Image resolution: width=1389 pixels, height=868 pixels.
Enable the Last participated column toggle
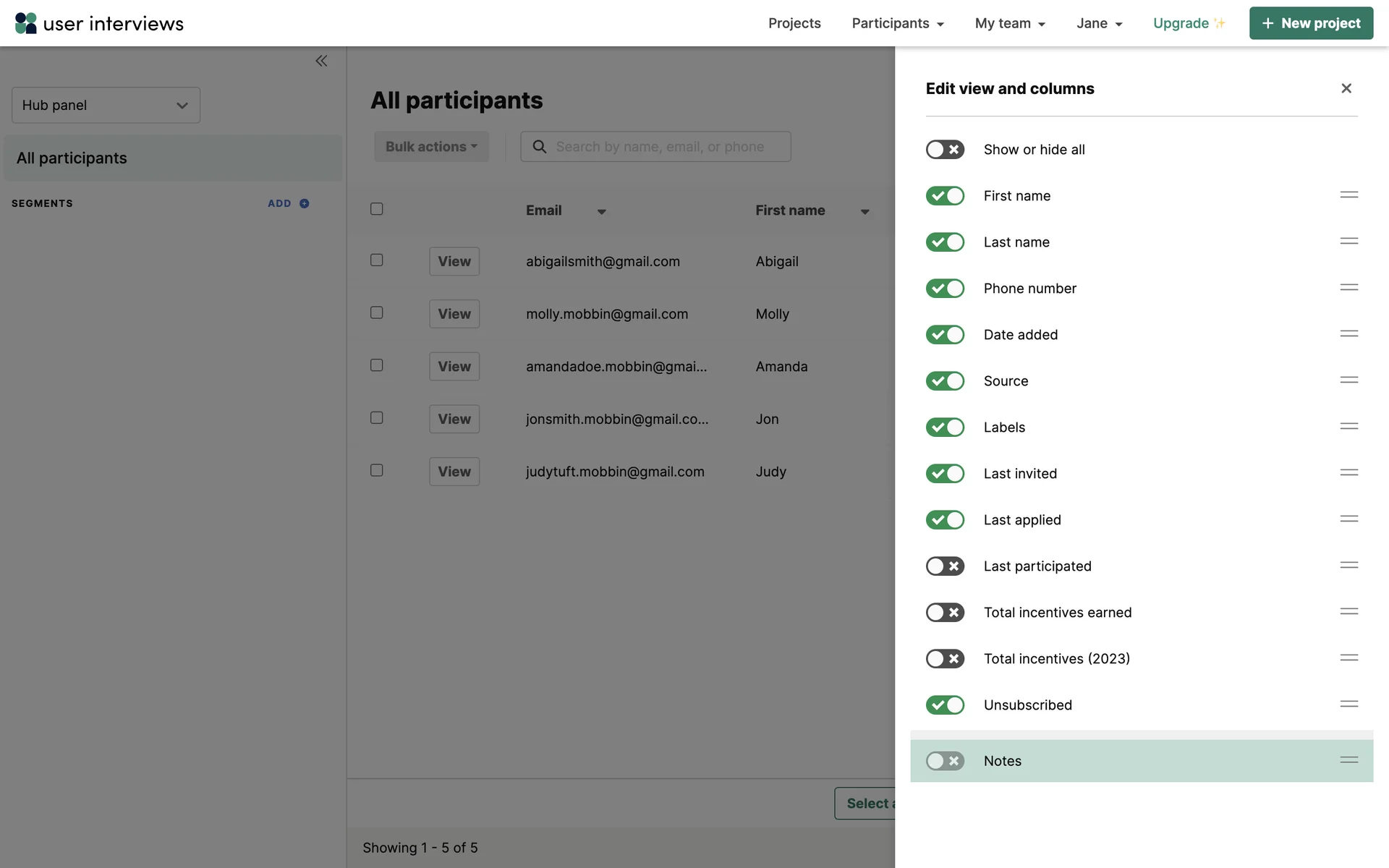coord(945,566)
